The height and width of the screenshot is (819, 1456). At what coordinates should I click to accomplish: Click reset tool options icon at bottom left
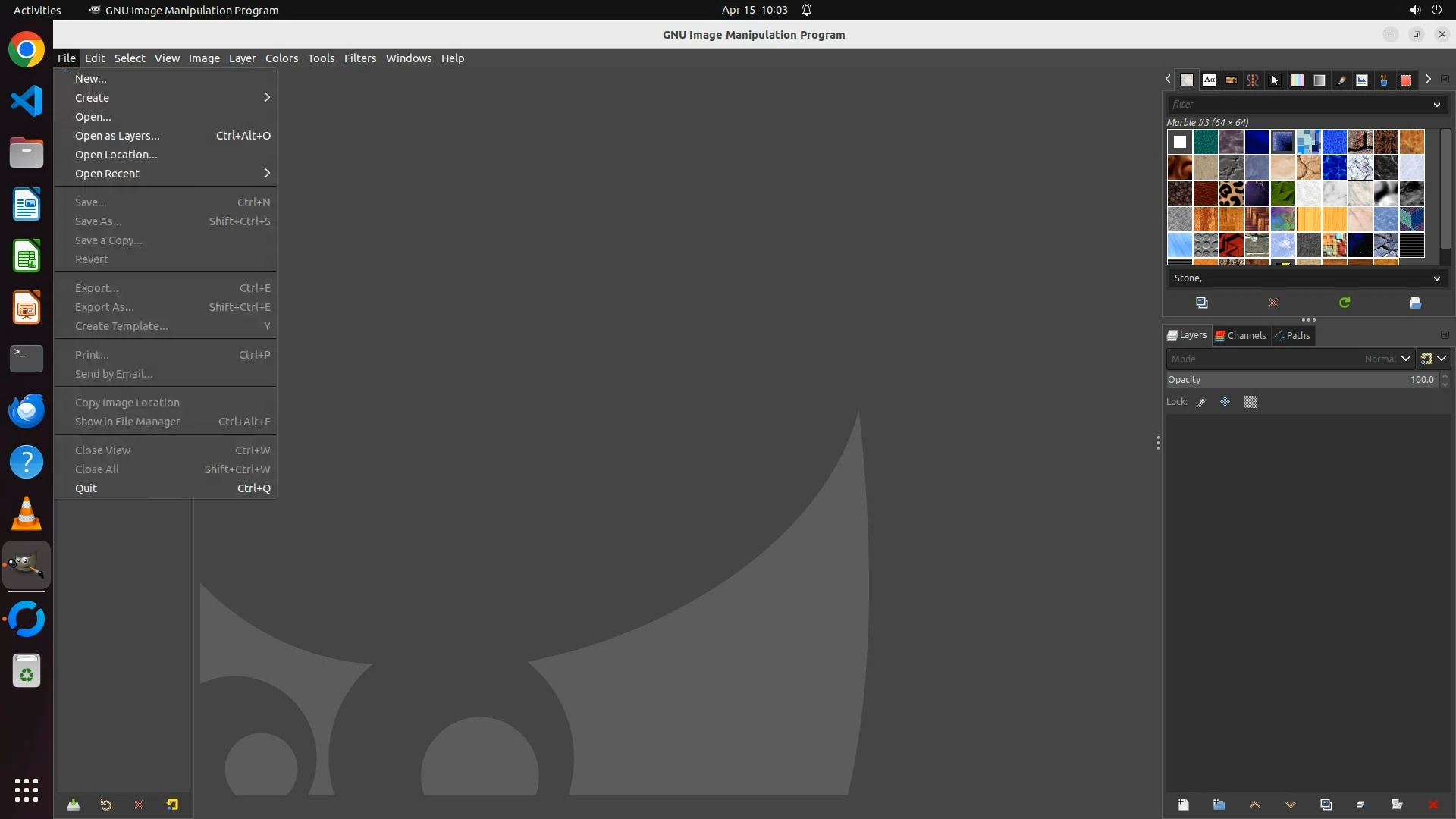172,805
